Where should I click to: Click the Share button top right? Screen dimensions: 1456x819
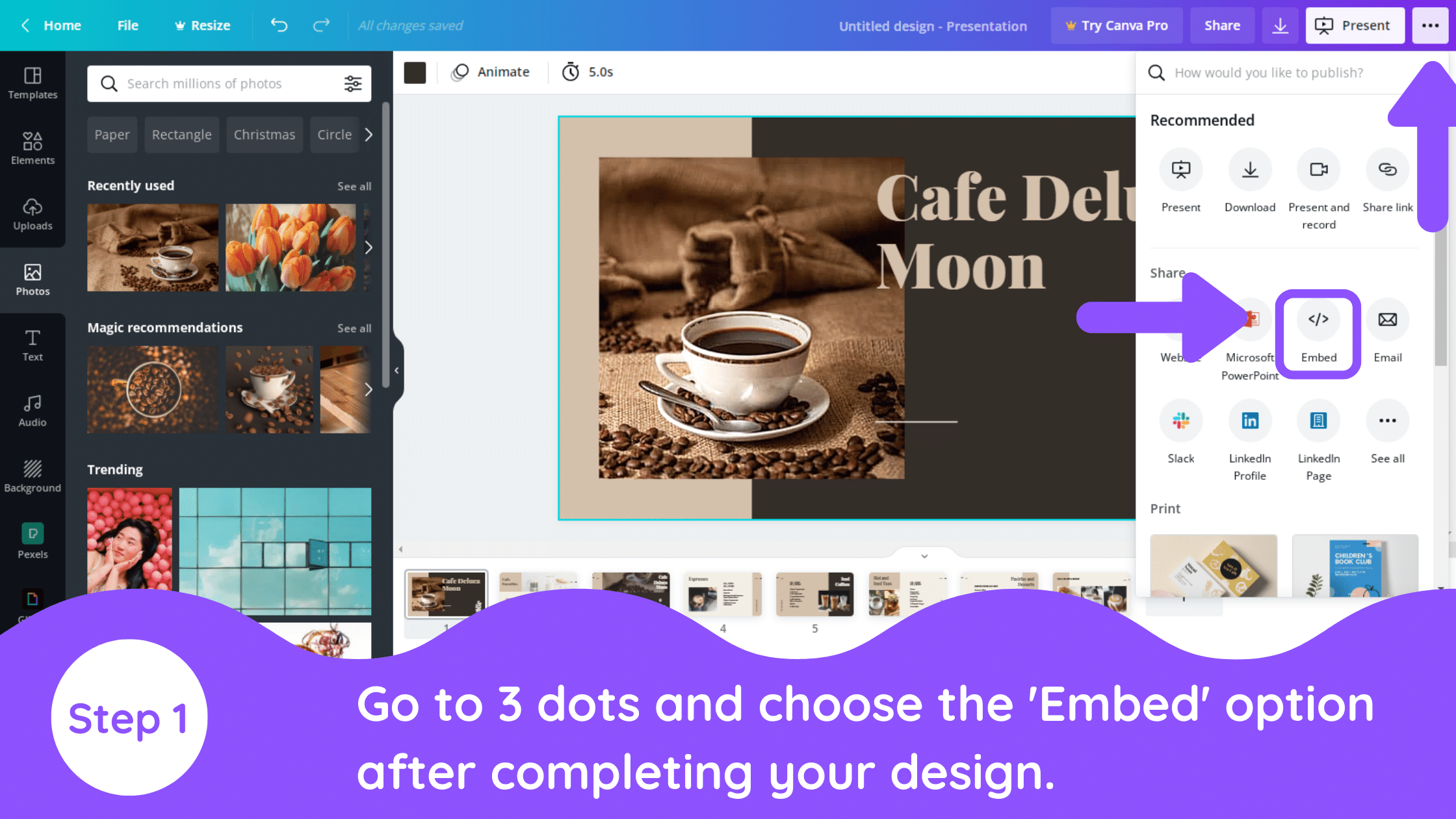(x=1222, y=25)
